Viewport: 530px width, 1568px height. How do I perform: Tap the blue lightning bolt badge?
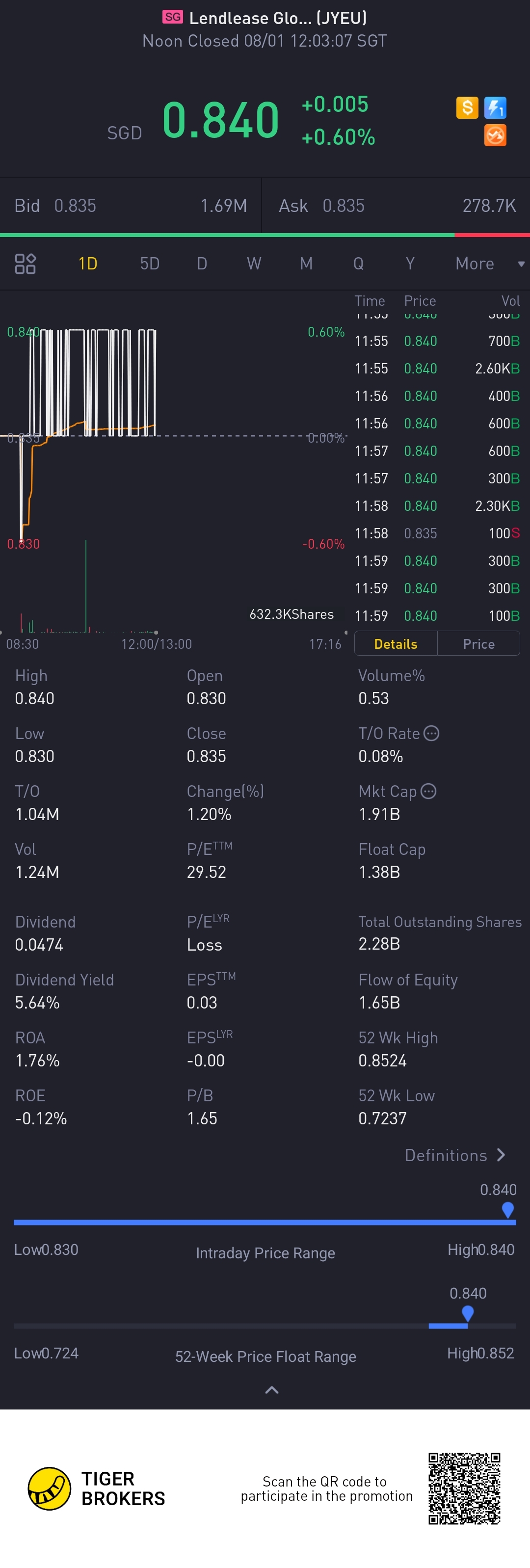click(x=495, y=108)
